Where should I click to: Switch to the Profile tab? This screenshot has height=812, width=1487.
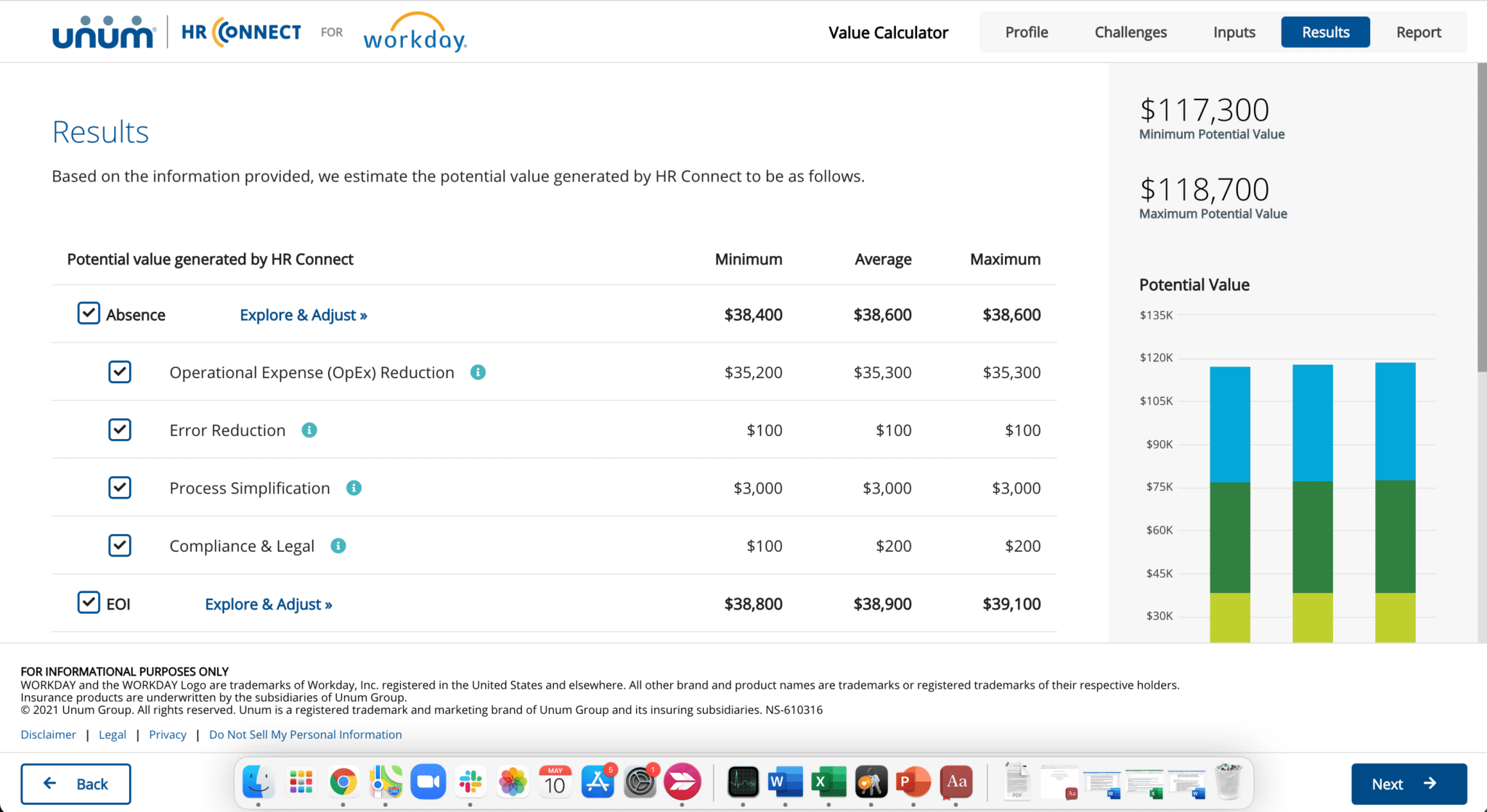click(1027, 32)
